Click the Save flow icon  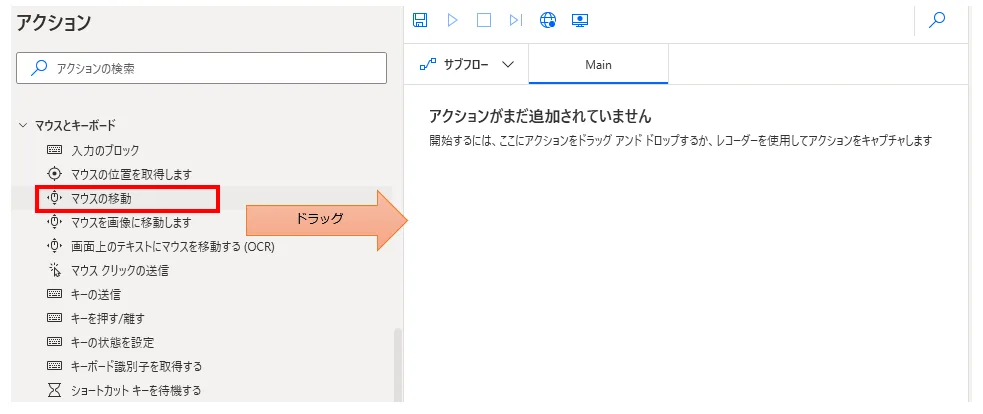click(420, 20)
